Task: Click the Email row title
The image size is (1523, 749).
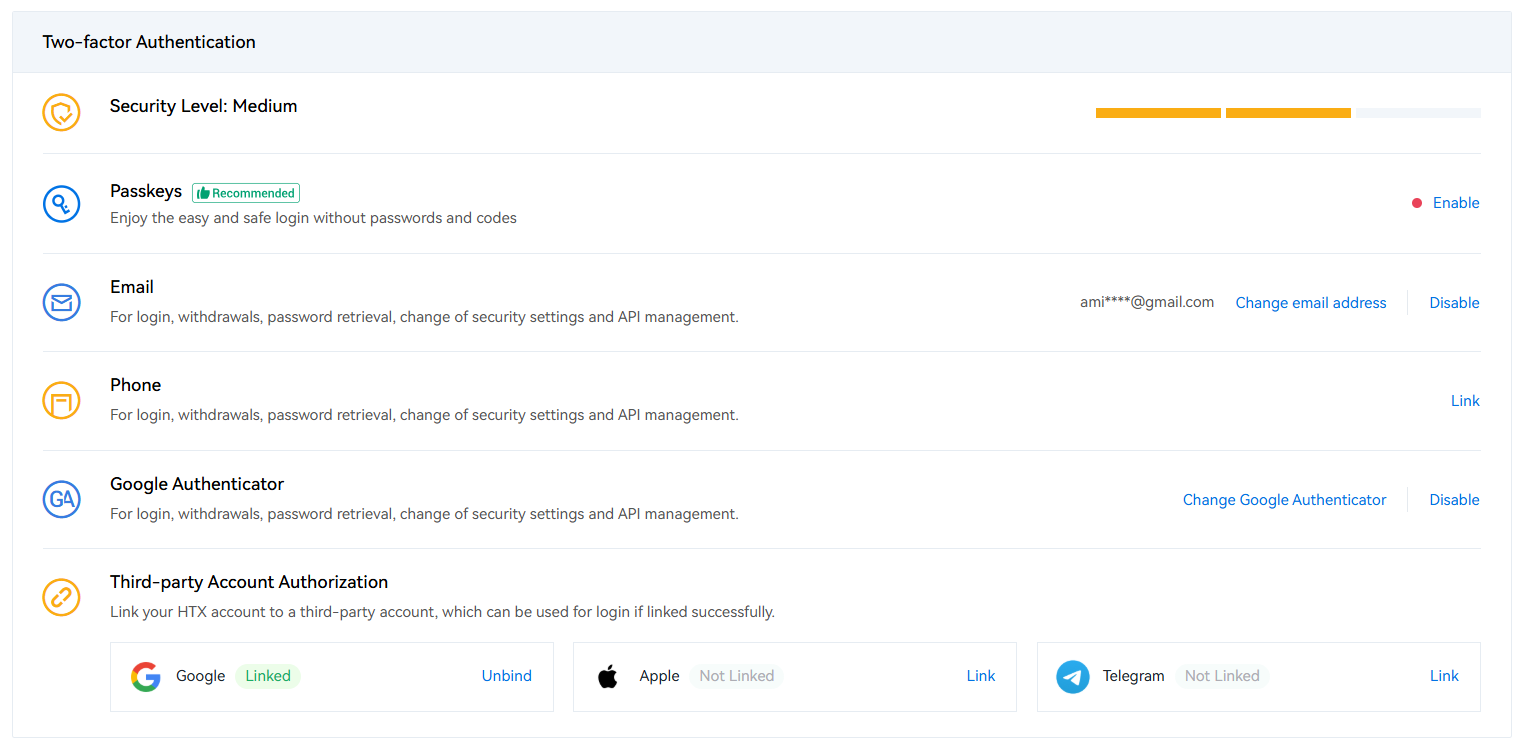Action: pos(132,287)
